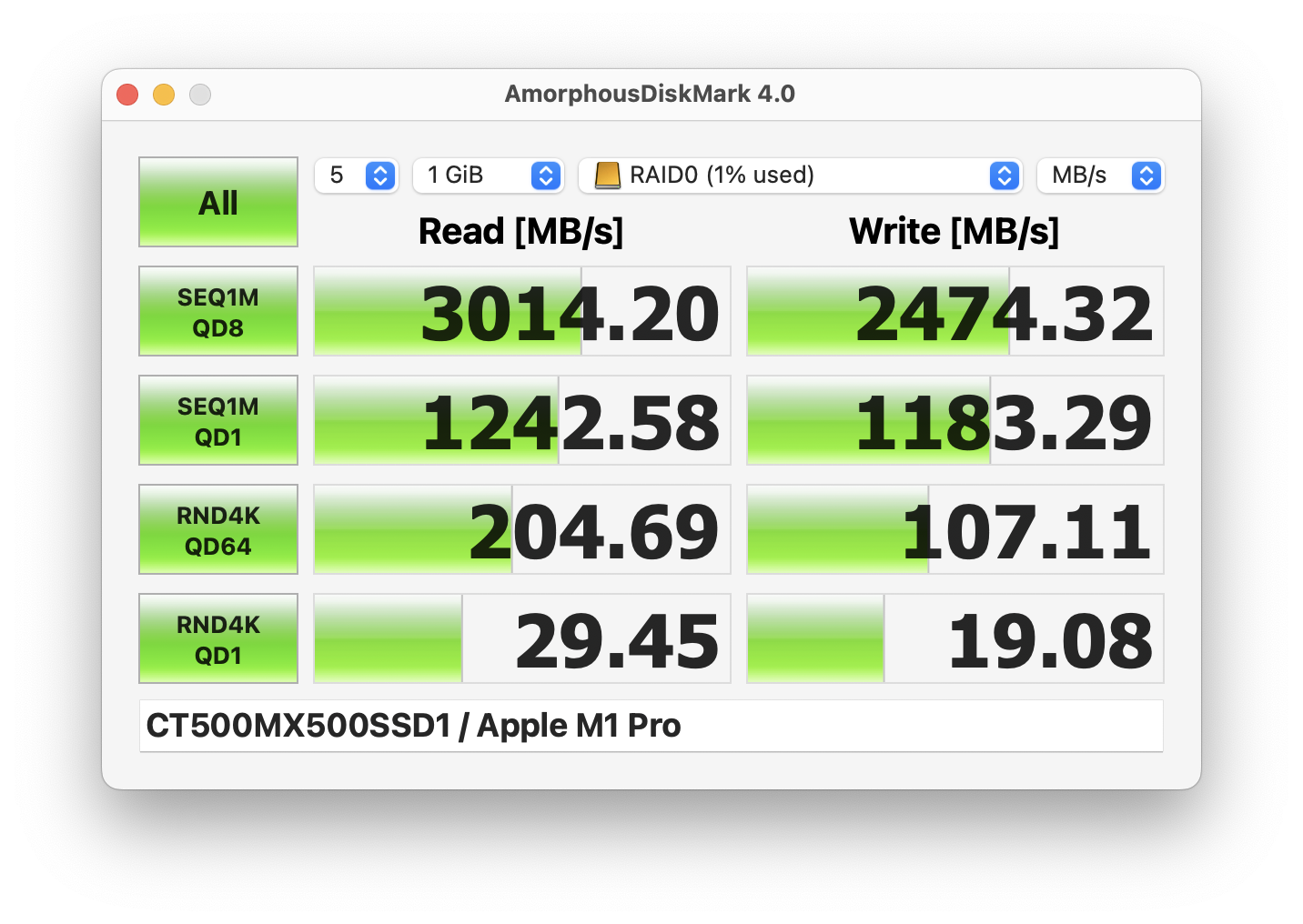The image size is (1303, 924).
Task: Click the RND4K QD64 read result 204.69
Action: [x=522, y=529]
